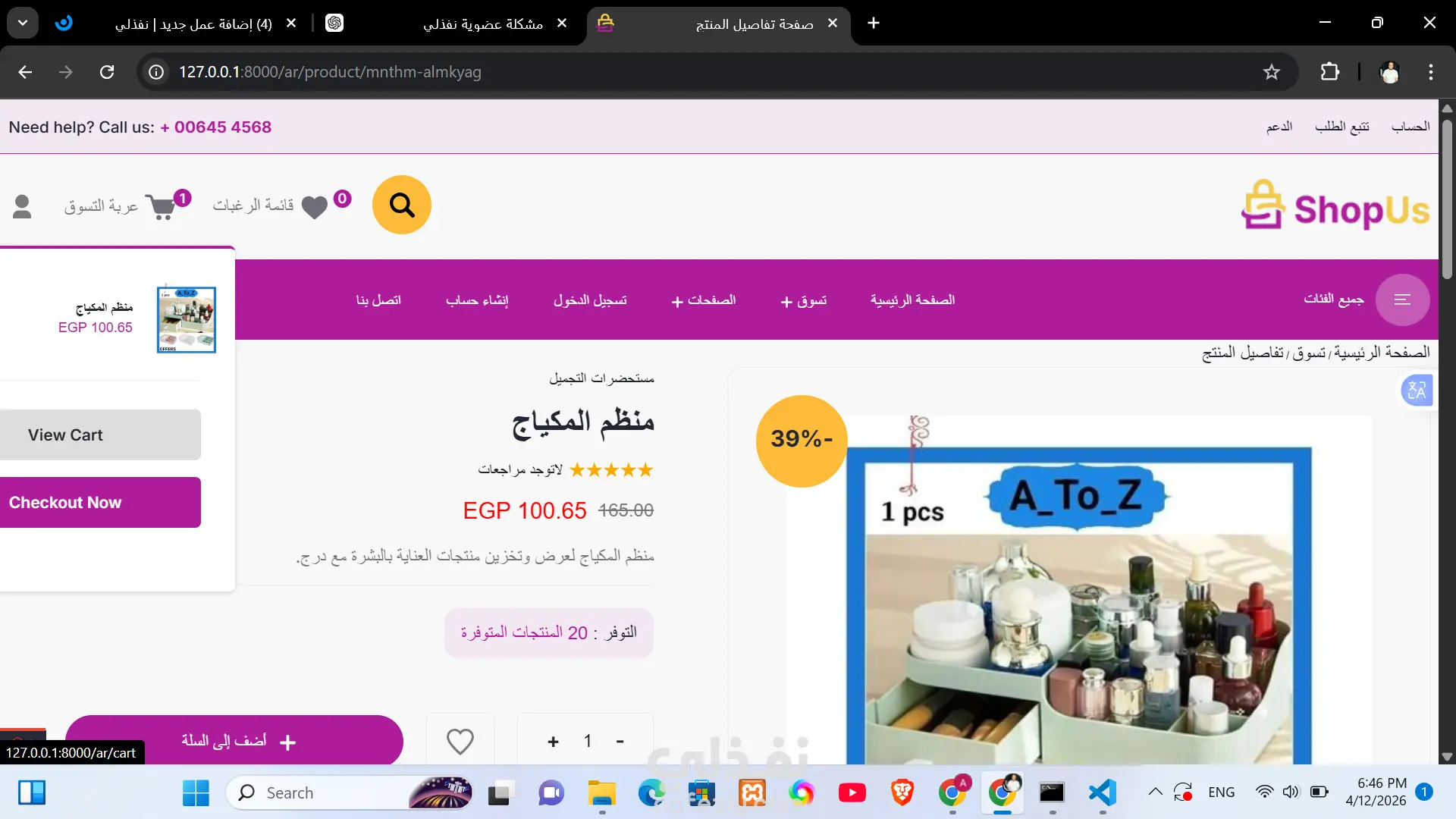Decrease product quantity with minus
Viewport: 1456px width, 819px height.
[620, 742]
